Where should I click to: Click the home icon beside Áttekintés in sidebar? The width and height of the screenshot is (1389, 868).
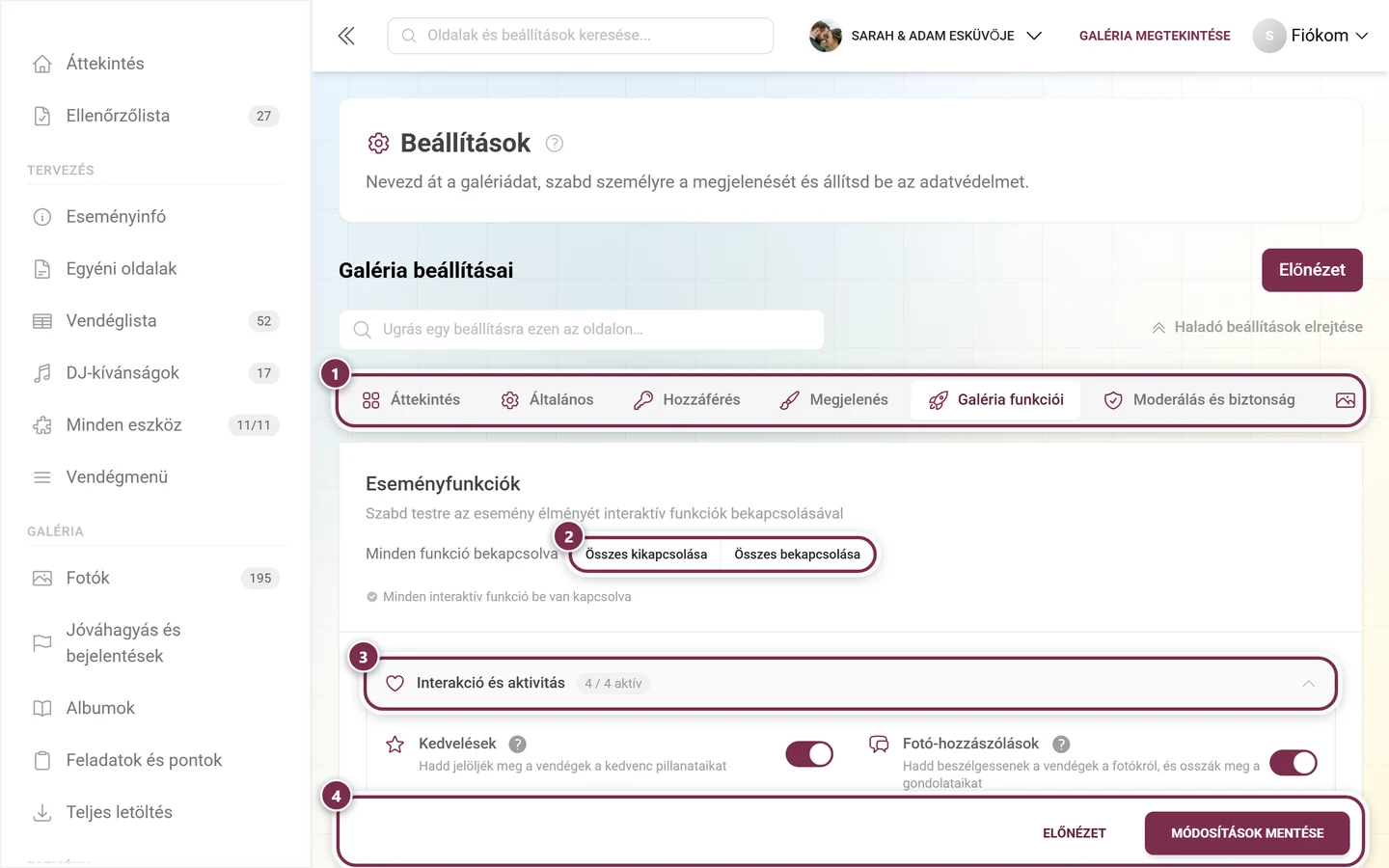pos(42,64)
